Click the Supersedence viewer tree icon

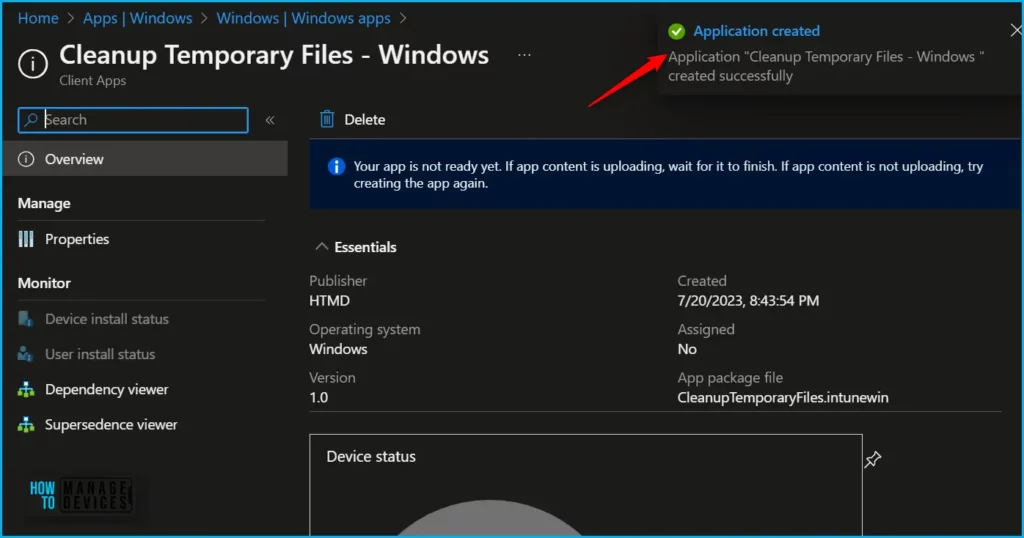tap(26, 425)
